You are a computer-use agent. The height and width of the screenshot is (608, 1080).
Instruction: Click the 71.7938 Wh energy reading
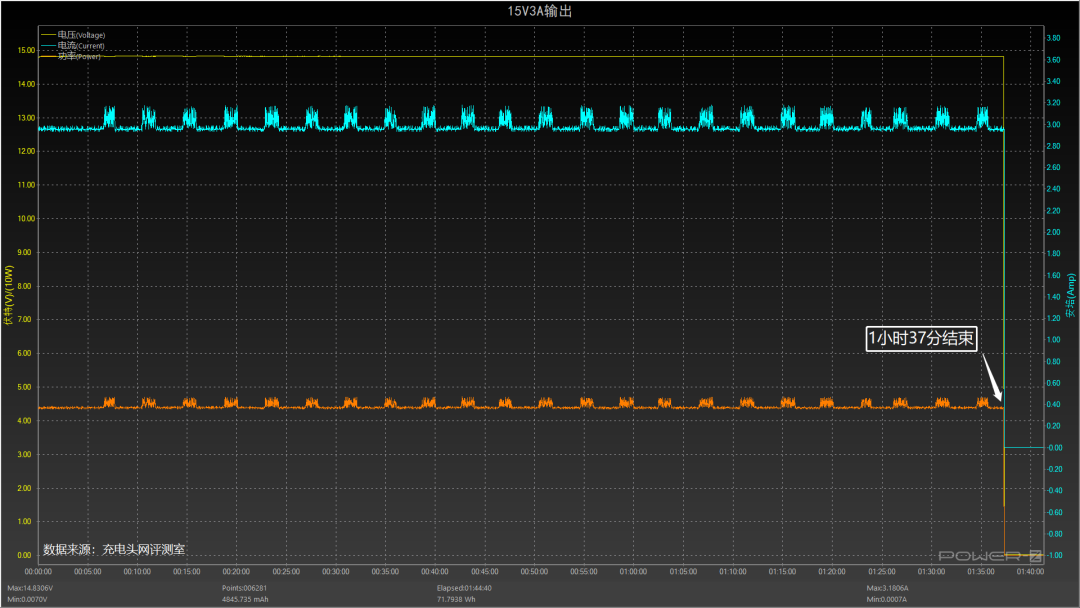(456, 599)
